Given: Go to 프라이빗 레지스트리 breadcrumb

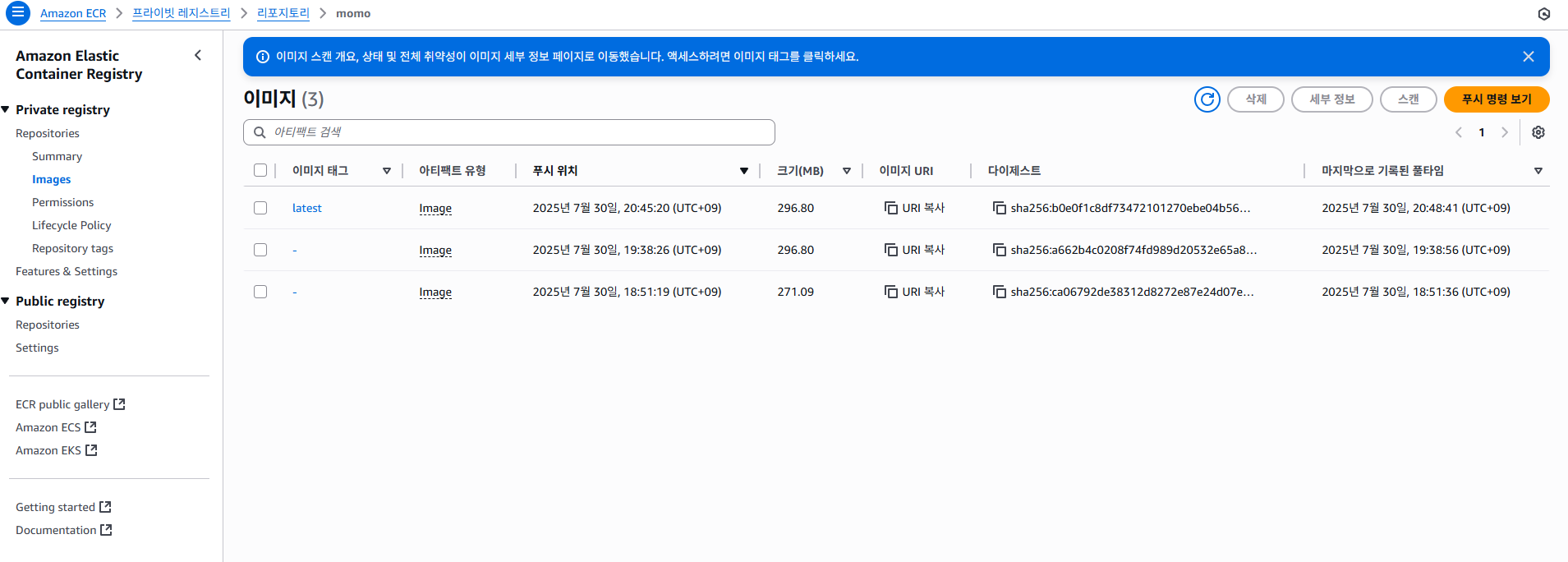Looking at the screenshot, I should tap(182, 13).
